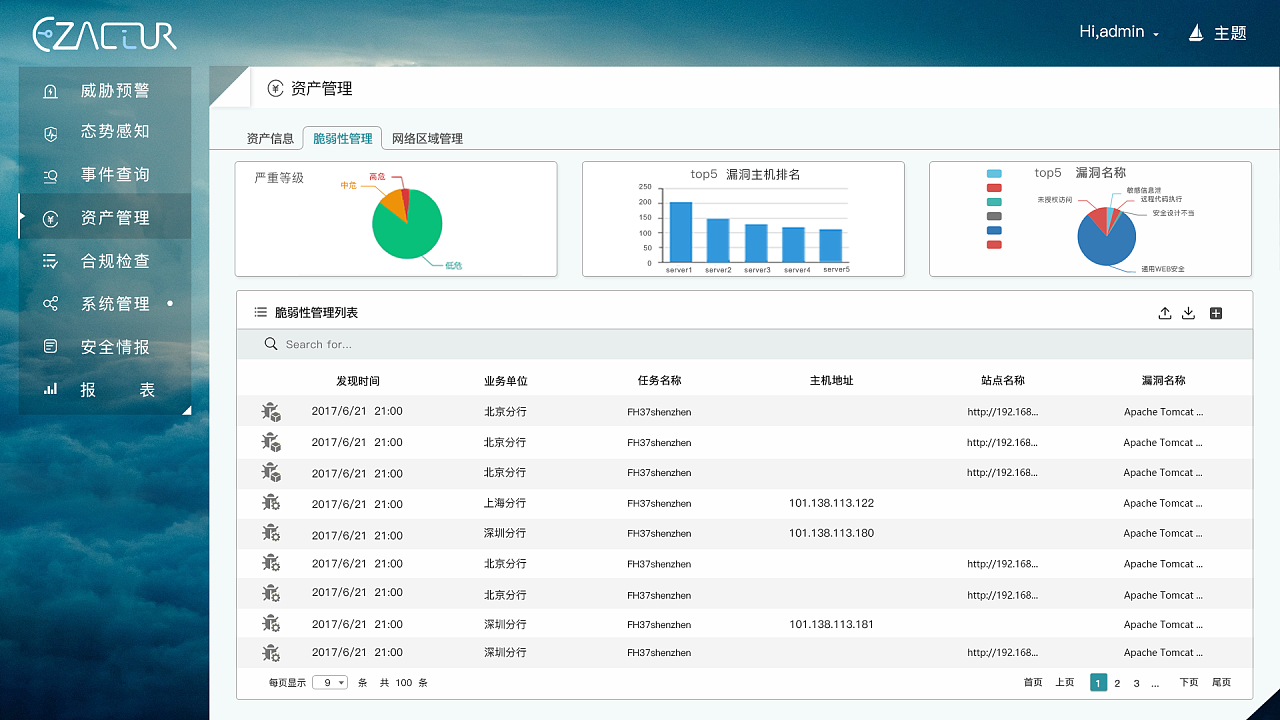
Task: Click the bug icon on first table row
Action: point(270,410)
